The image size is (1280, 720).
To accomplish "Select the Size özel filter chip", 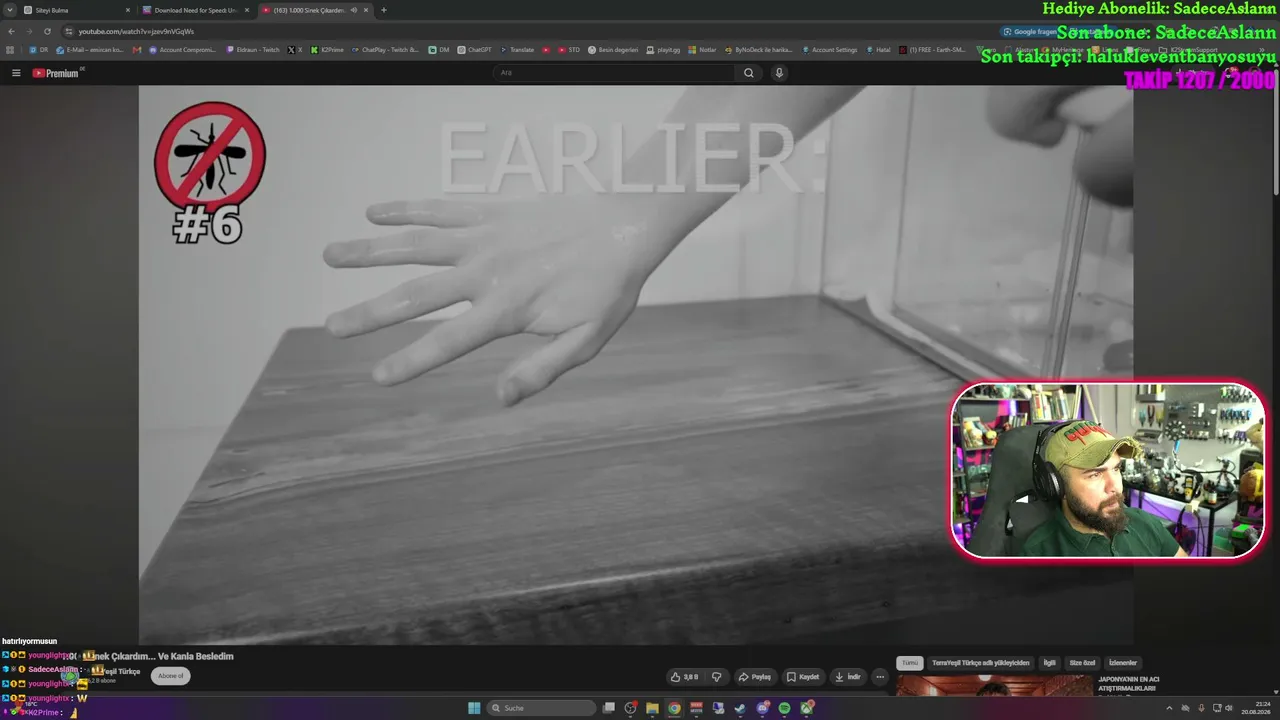I will pyautogui.click(x=1083, y=663).
